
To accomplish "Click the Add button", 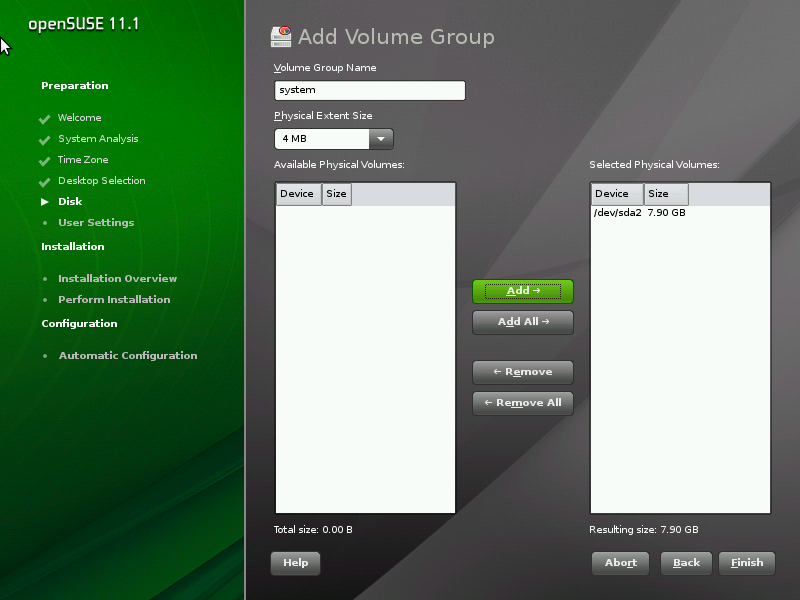I will point(522,291).
